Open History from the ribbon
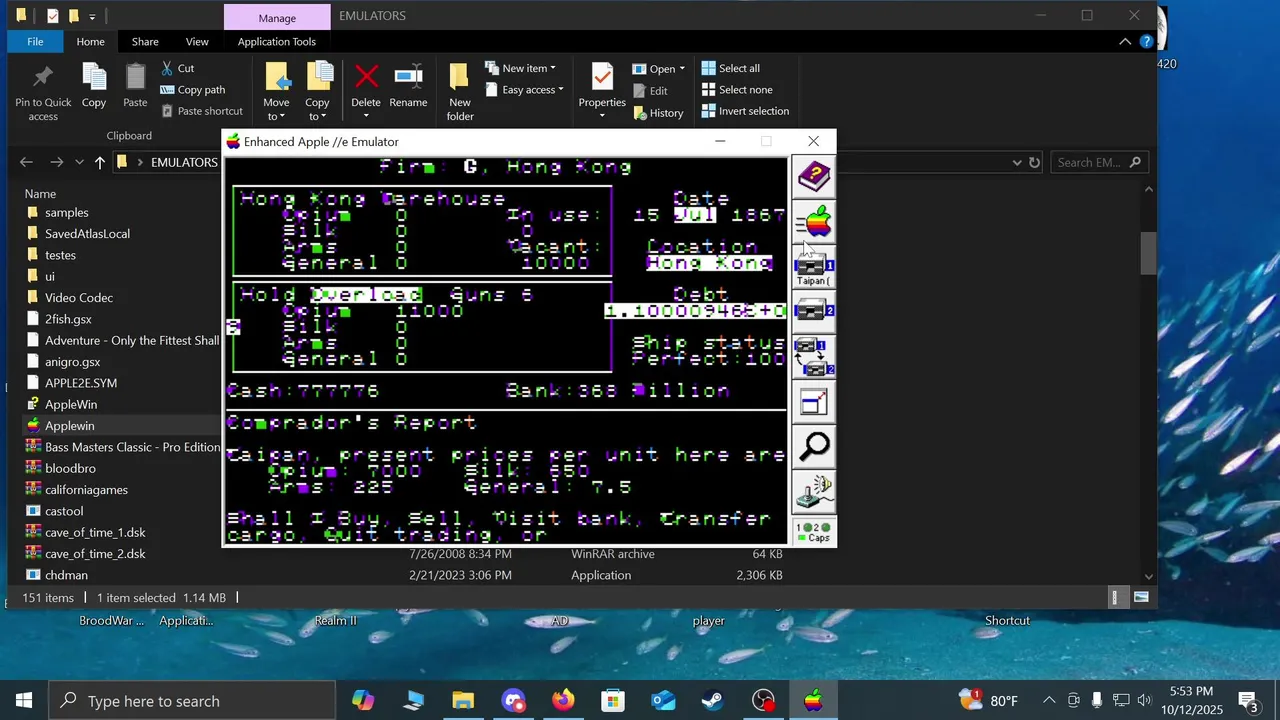 pyautogui.click(x=658, y=113)
